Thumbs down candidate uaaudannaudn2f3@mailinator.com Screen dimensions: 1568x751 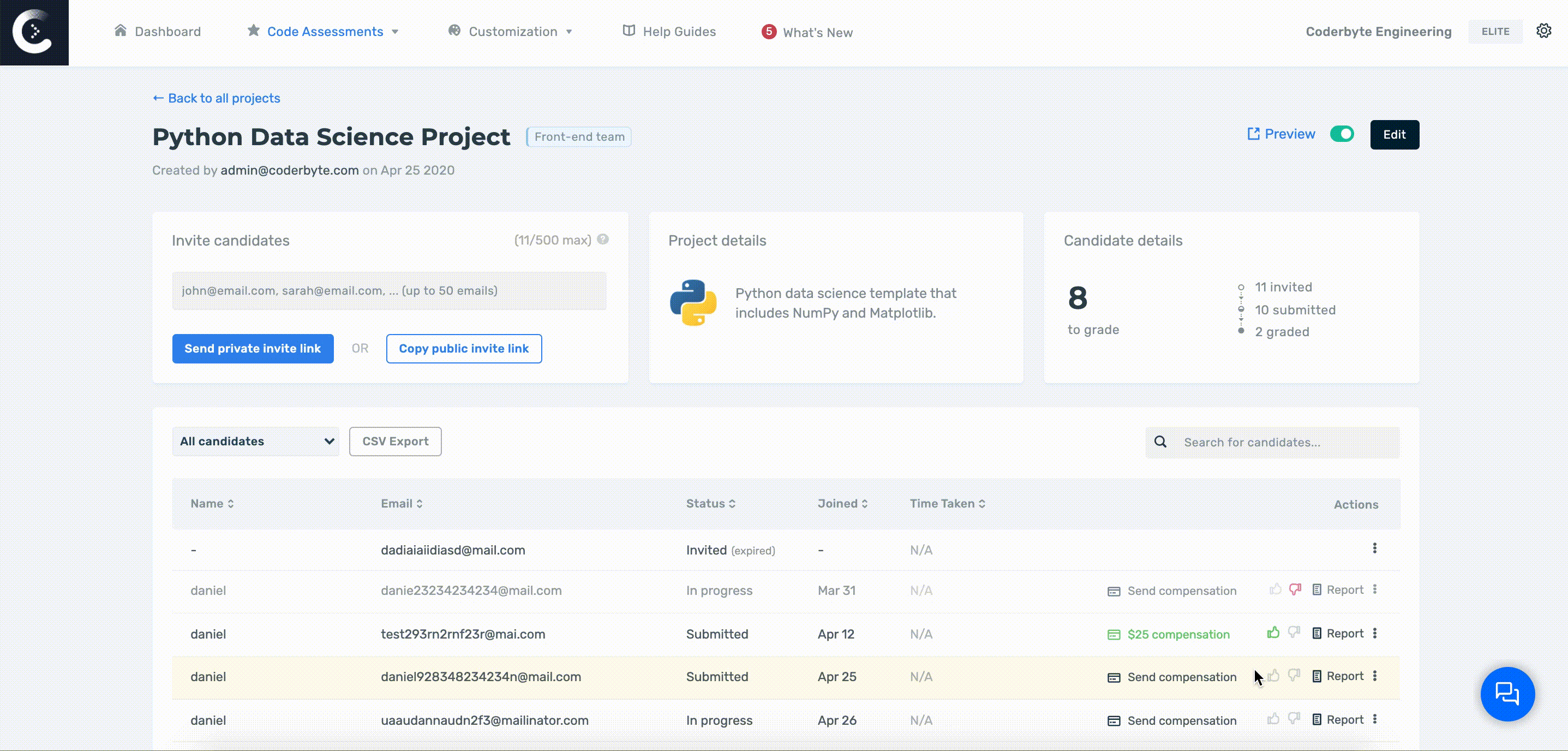click(1294, 719)
